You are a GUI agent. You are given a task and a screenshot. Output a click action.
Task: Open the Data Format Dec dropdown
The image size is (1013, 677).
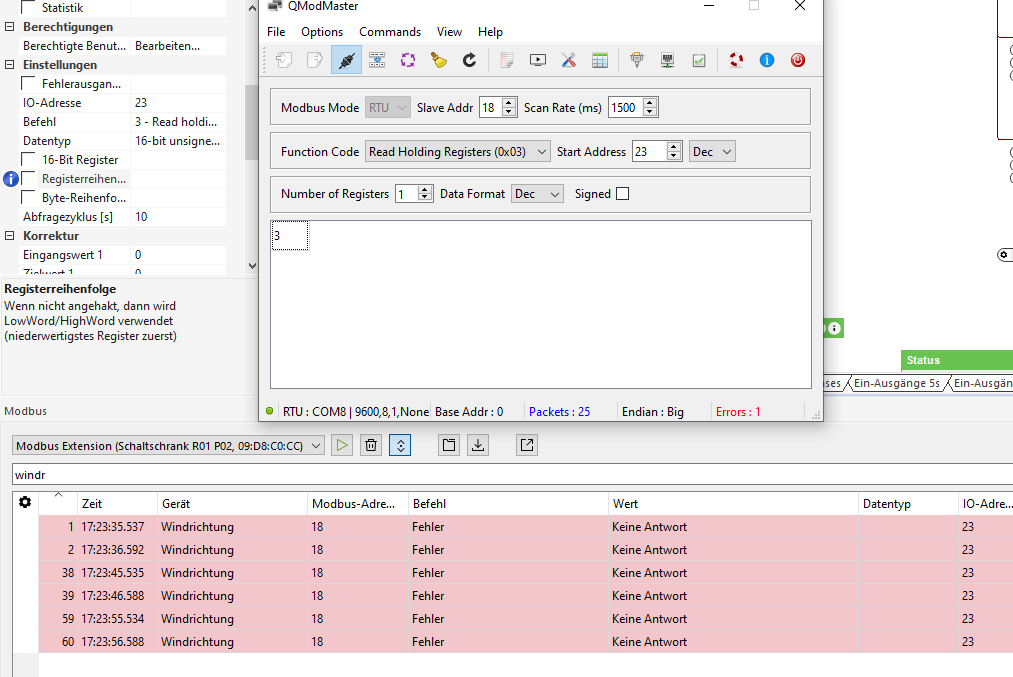pos(538,194)
